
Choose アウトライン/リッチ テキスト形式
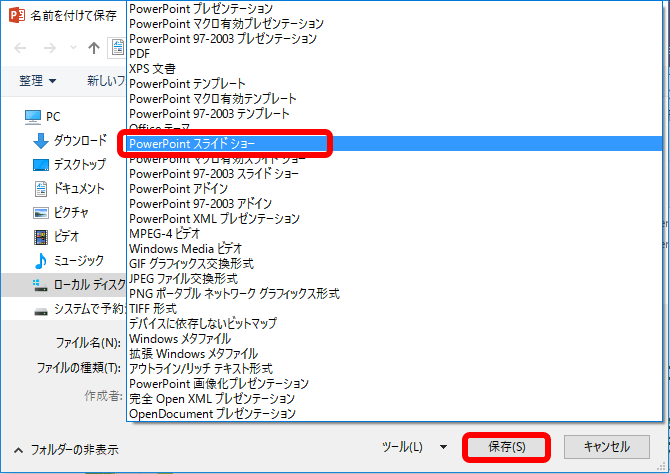pyautogui.click(x=394, y=368)
